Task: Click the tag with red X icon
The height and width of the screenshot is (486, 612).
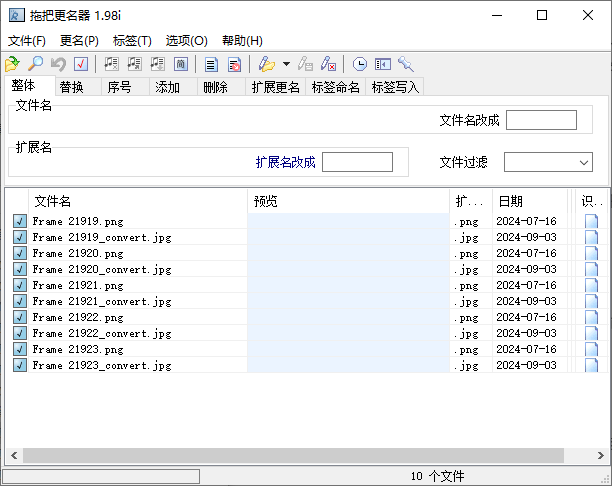Action: pos(328,64)
